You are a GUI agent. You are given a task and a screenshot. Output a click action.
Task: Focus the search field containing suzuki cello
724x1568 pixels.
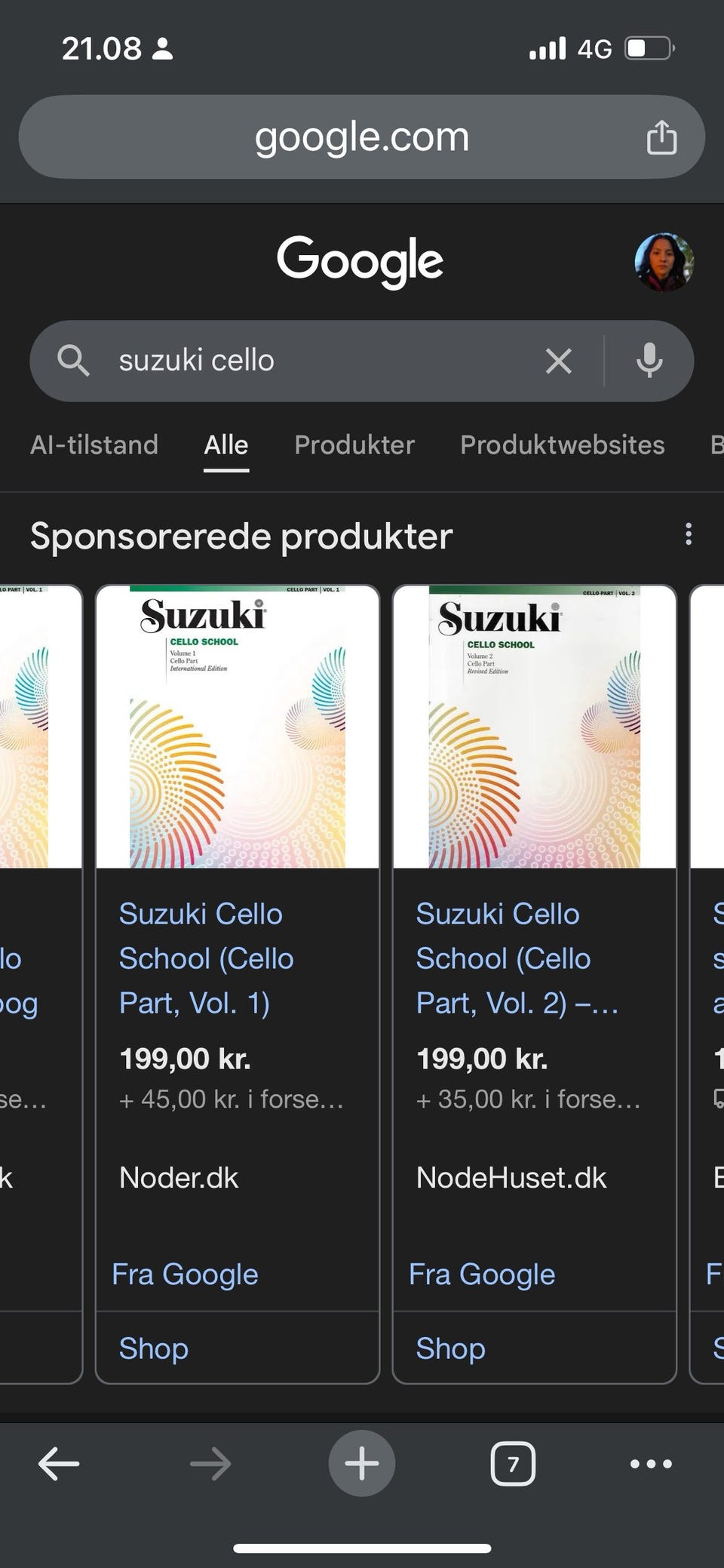(x=317, y=361)
